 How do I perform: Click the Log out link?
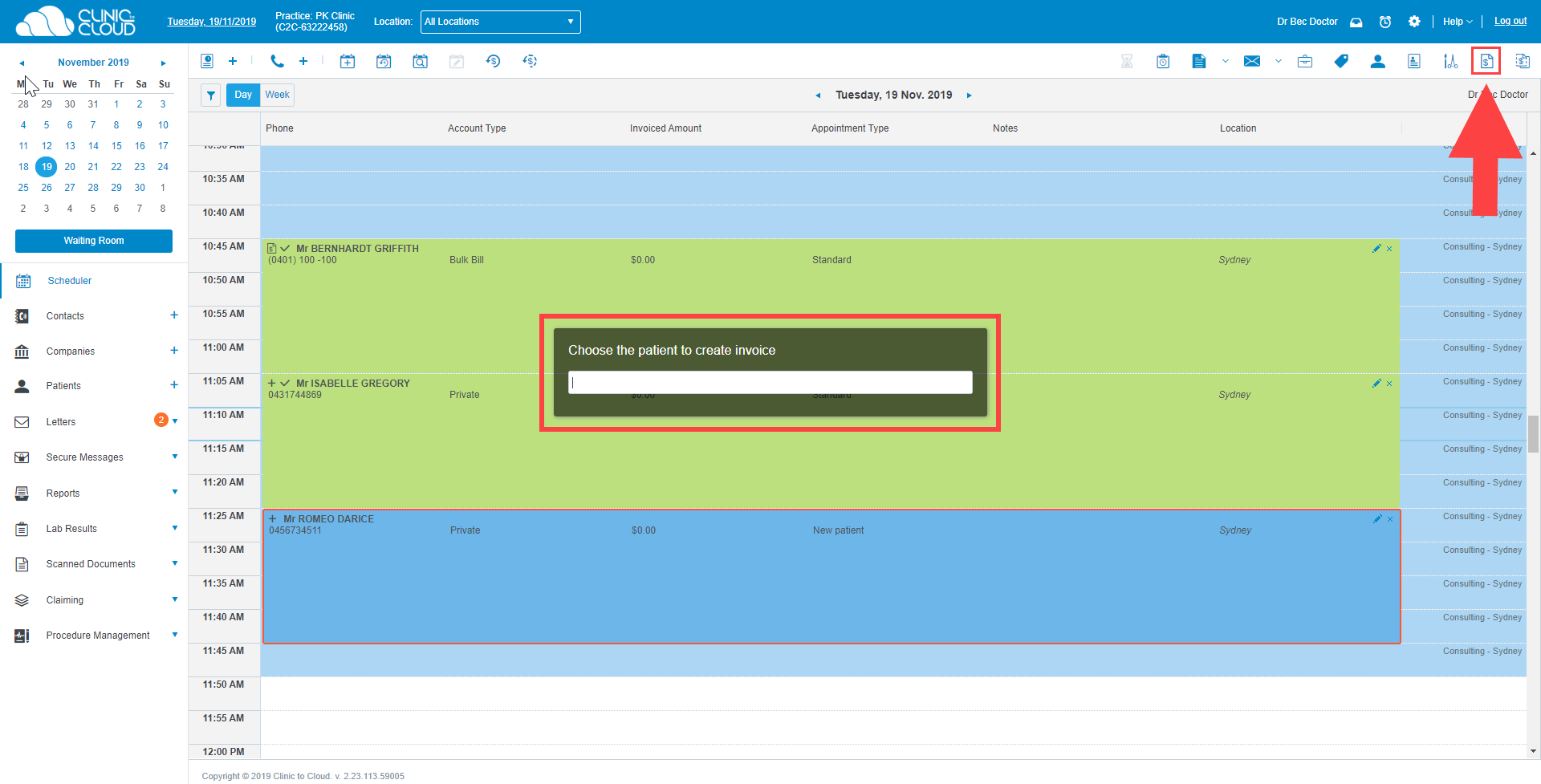click(x=1511, y=22)
